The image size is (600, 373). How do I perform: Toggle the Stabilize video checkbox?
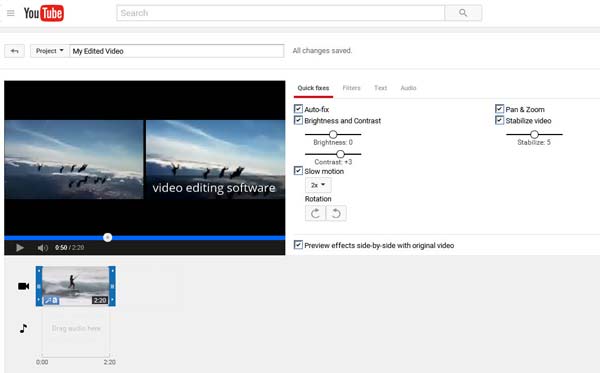pos(499,121)
